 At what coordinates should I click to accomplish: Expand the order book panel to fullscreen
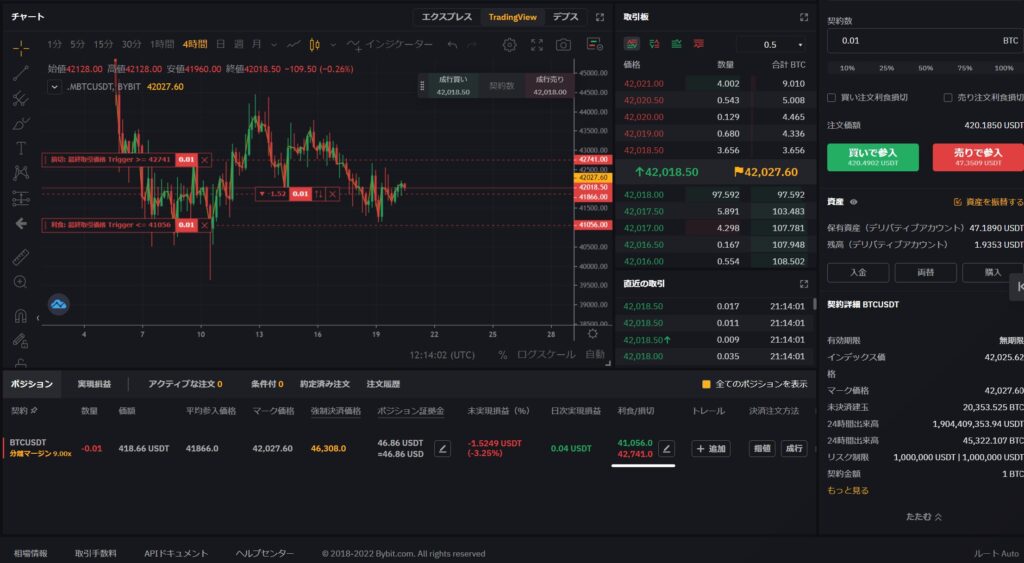pos(804,17)
